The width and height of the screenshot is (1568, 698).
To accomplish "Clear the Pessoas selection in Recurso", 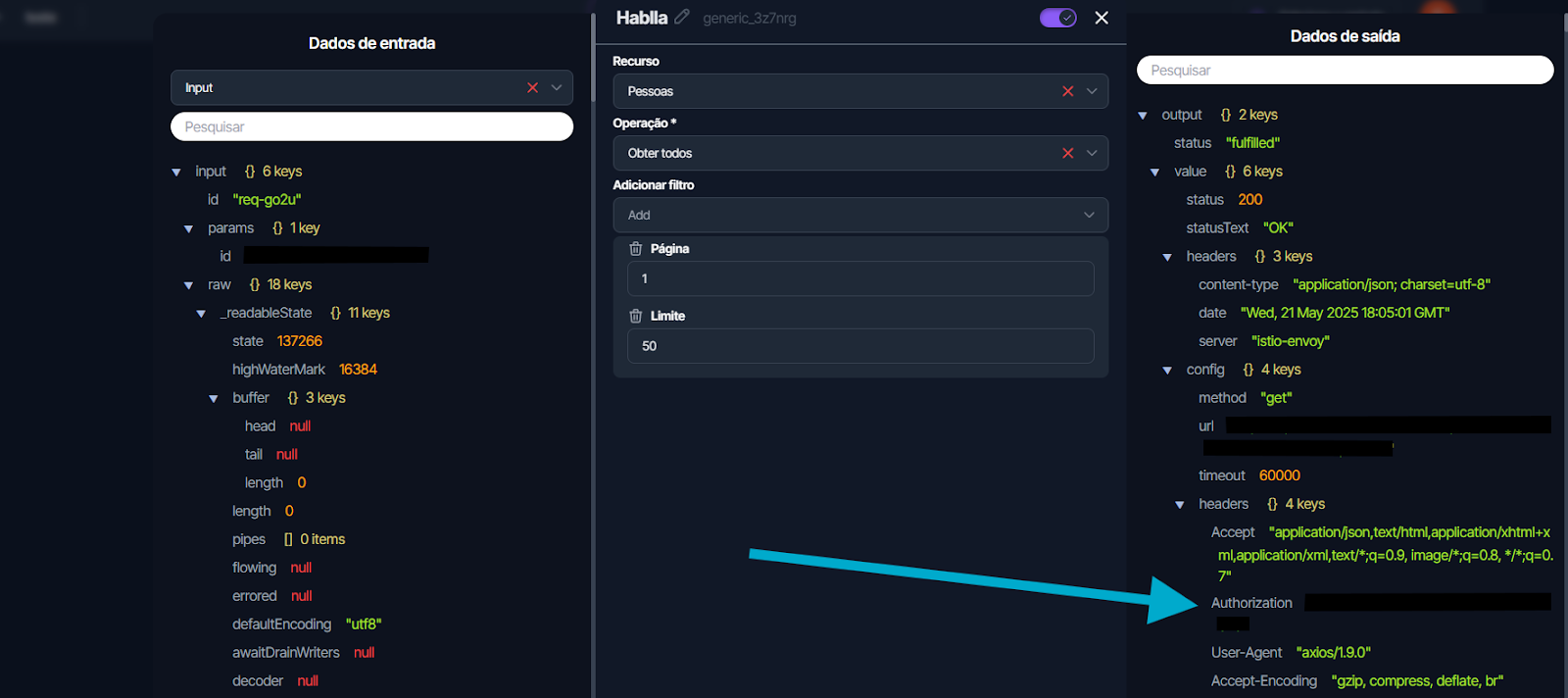I will [x=1067, y=91].
